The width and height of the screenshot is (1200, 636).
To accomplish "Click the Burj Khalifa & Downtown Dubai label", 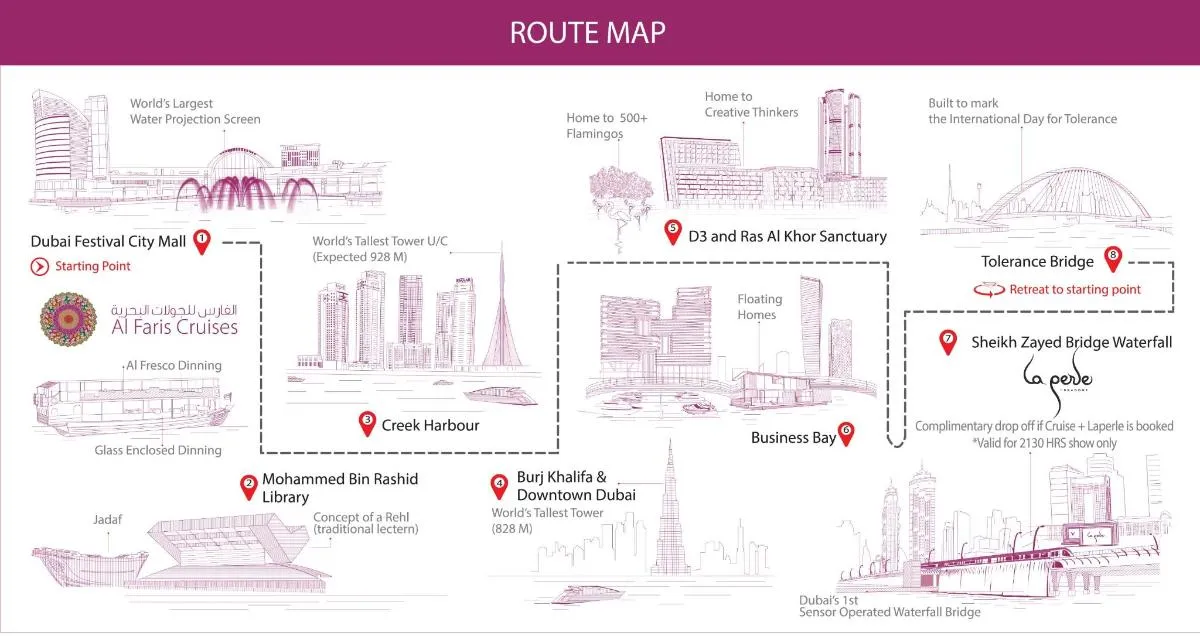I will (x=575, y=486).
